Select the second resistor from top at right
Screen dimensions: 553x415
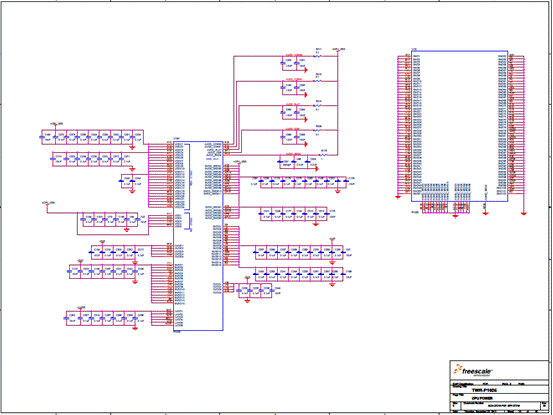(x=317, y=81)
